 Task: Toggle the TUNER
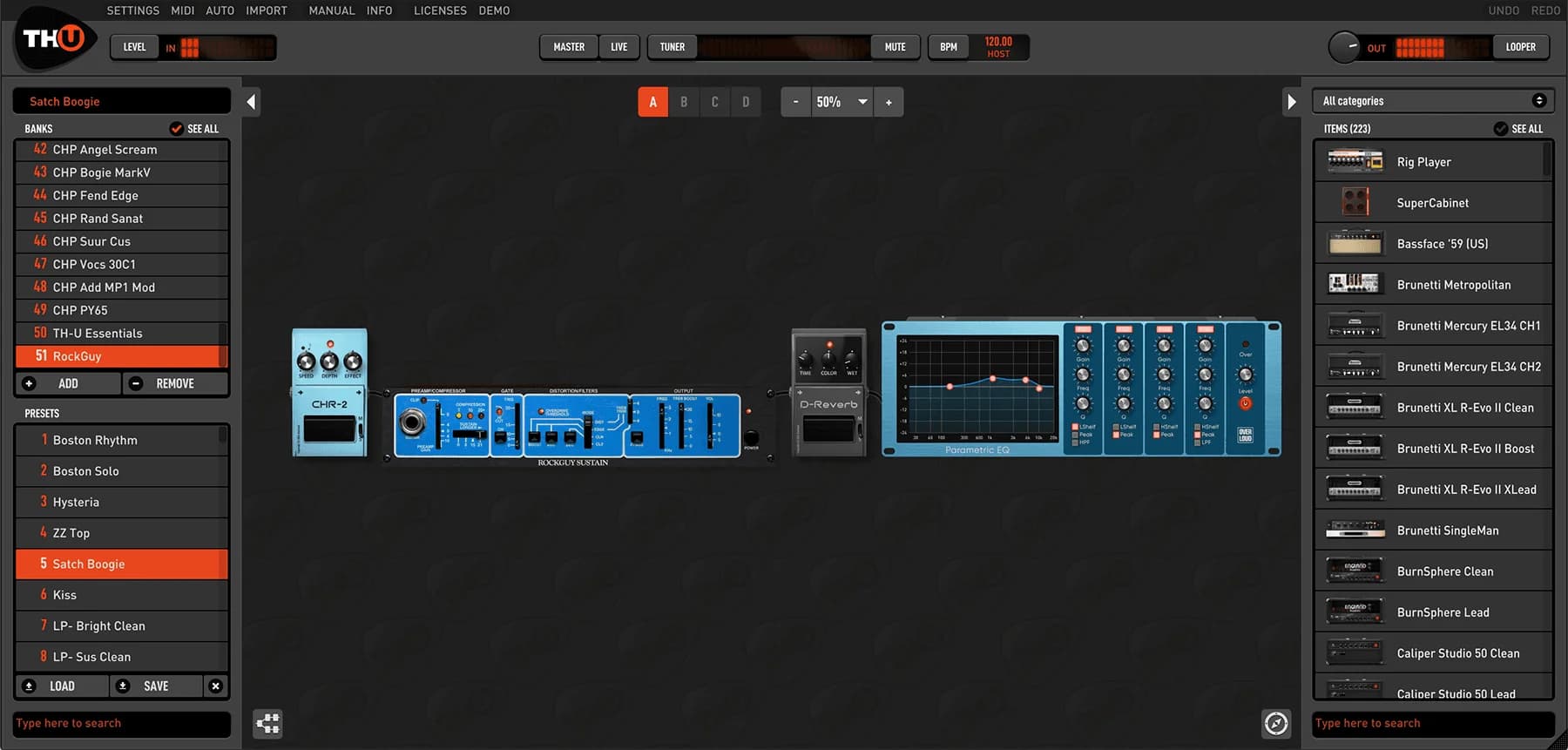tap(672, 47)
